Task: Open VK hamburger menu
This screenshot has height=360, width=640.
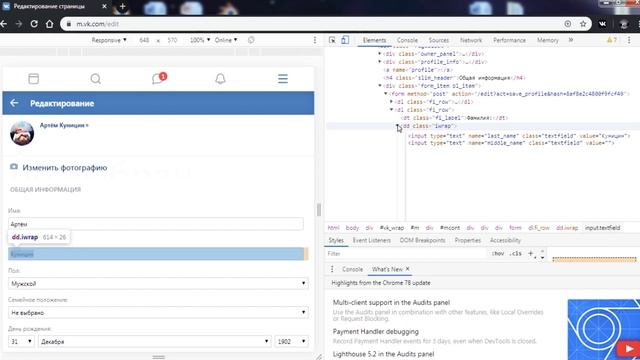Action: (x=283, y=79)
